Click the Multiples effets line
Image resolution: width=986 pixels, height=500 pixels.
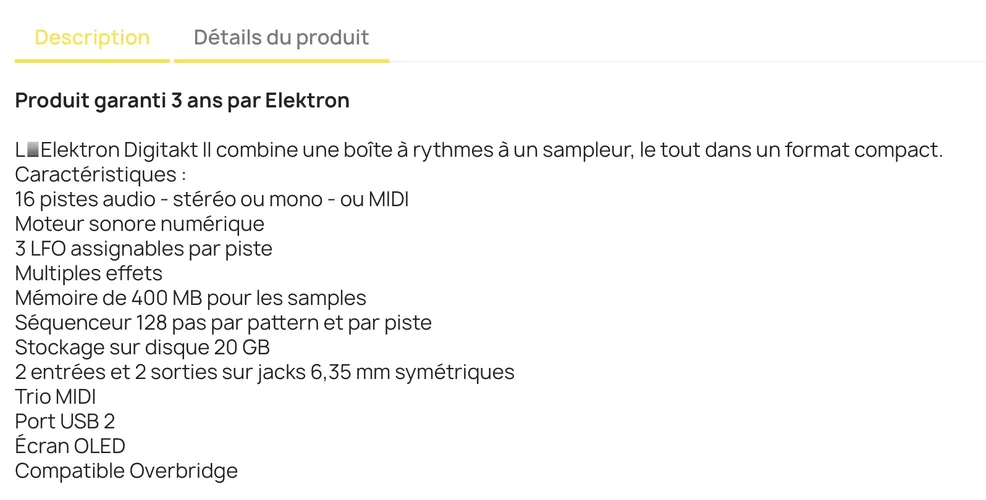pyautogui.click(x=89, y=273)
